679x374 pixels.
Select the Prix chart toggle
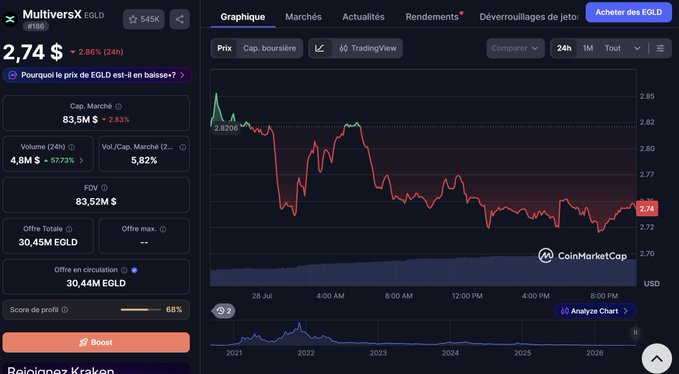(224, 48)
